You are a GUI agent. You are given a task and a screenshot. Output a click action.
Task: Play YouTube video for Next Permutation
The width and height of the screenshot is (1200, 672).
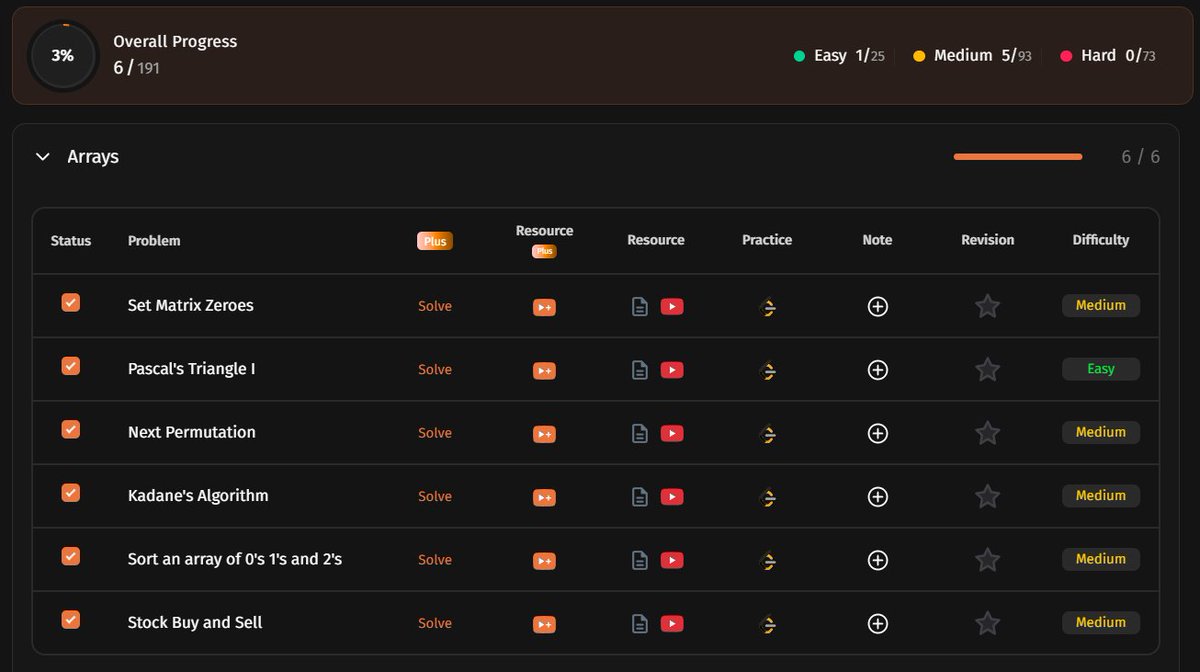(x=672, y=434)
